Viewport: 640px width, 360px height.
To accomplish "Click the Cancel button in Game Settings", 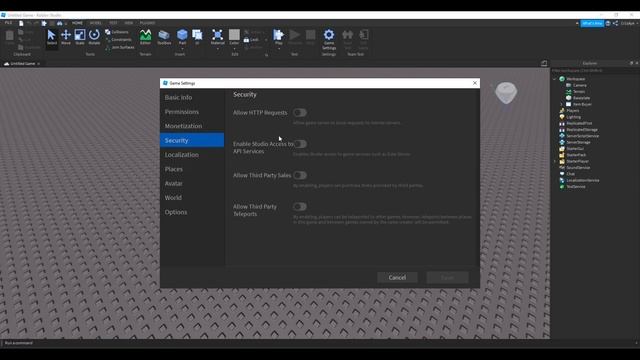I will [x=397, y=278].
